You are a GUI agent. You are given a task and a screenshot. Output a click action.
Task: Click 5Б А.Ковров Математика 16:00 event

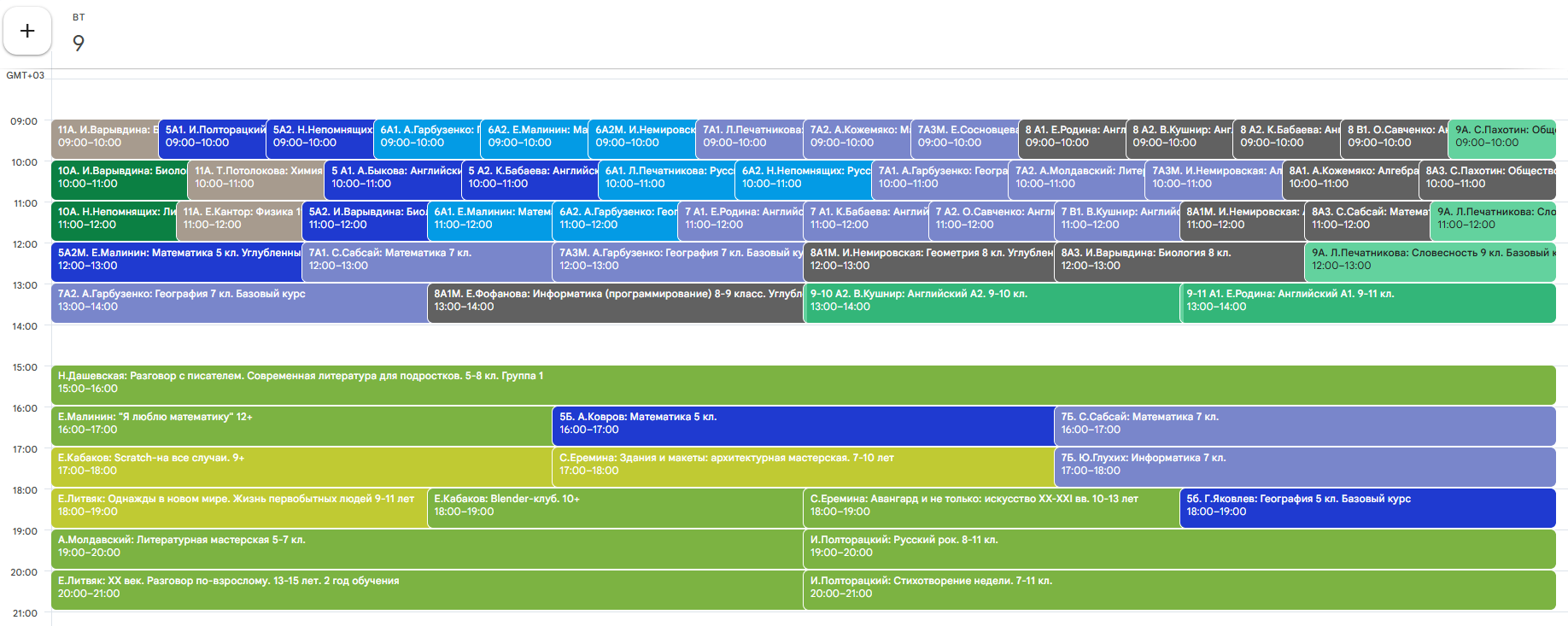pyautogui.click(x=803, y=425)
